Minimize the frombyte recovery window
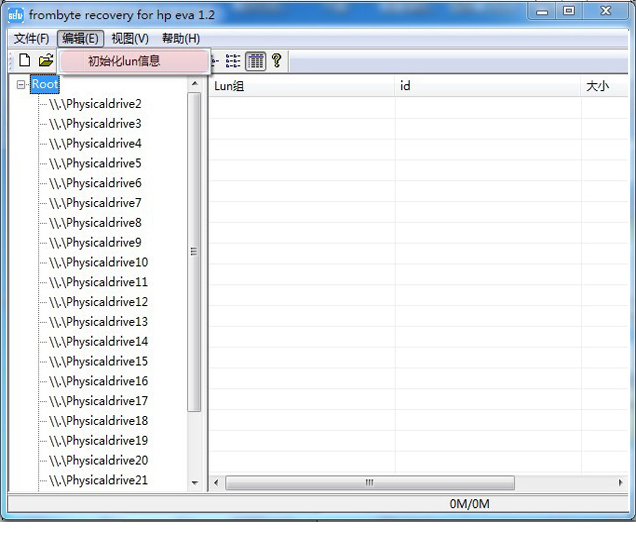This screenshot has height=547, width=636. pos(542,11)
